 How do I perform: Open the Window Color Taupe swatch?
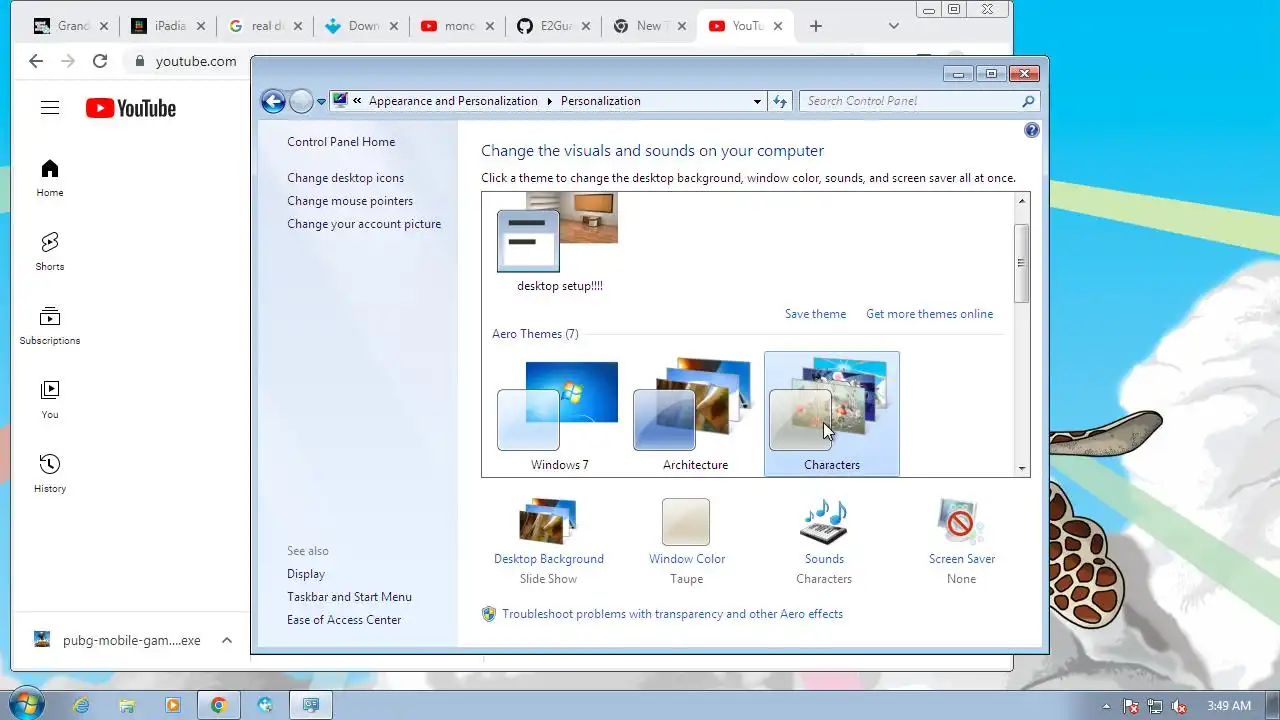[x=686, y=522]
